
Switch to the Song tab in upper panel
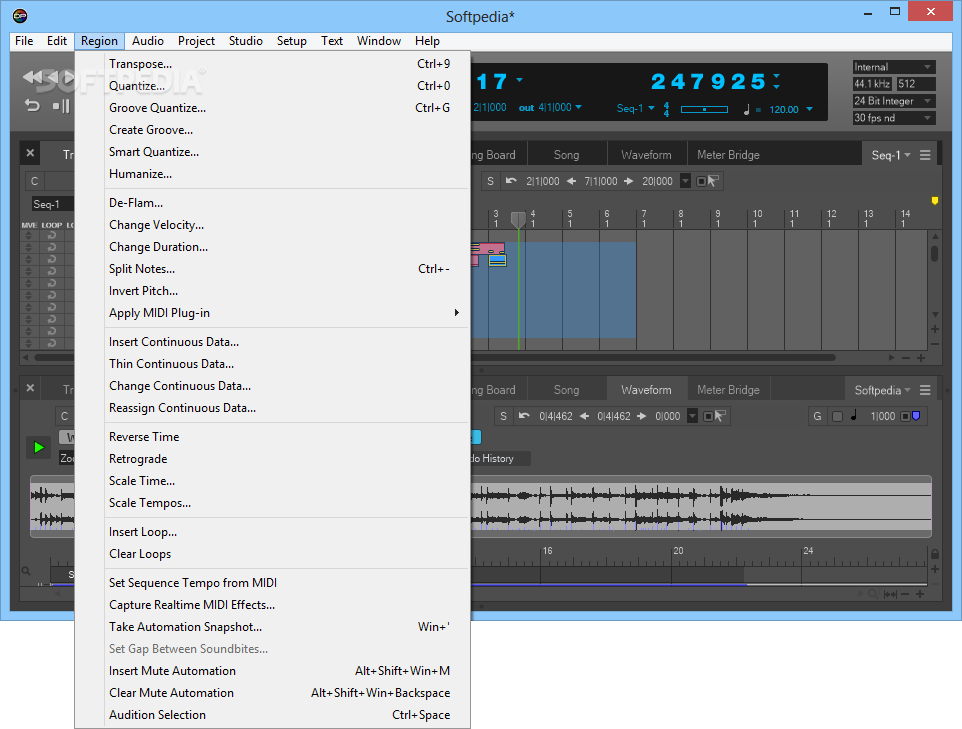(566, 155)
